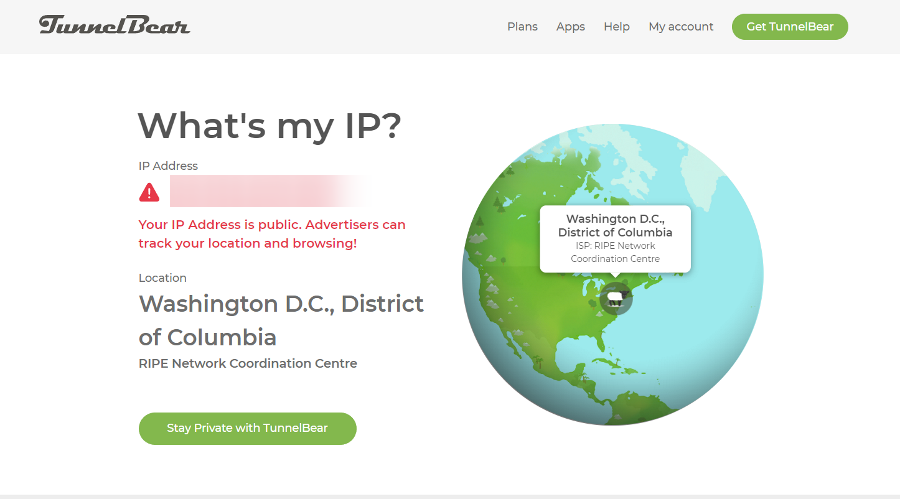Screen dimensions: 900x499
Task: Click the large Washington D.C. location text
Action: click(281, 320)
